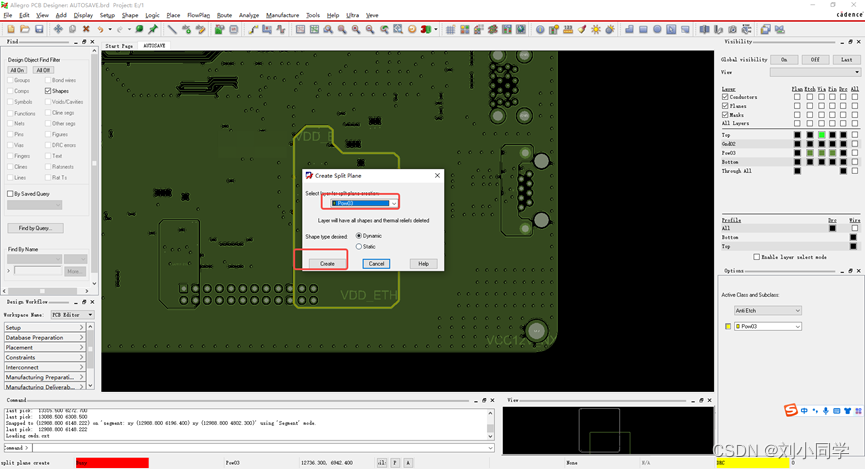Click the Highlight sun icon

[x=596, y=29]
